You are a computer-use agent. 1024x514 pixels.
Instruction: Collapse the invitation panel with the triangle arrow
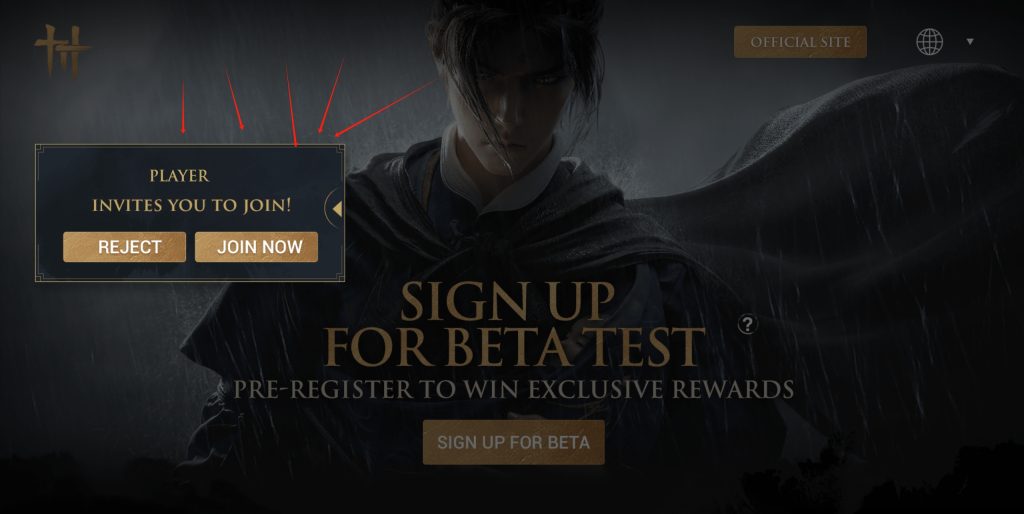[336, 209]
